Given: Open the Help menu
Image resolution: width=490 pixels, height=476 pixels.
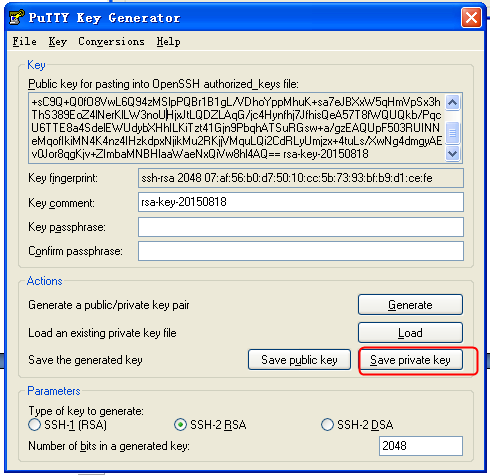Looking at the screenshot, I should tap(169, 42).
